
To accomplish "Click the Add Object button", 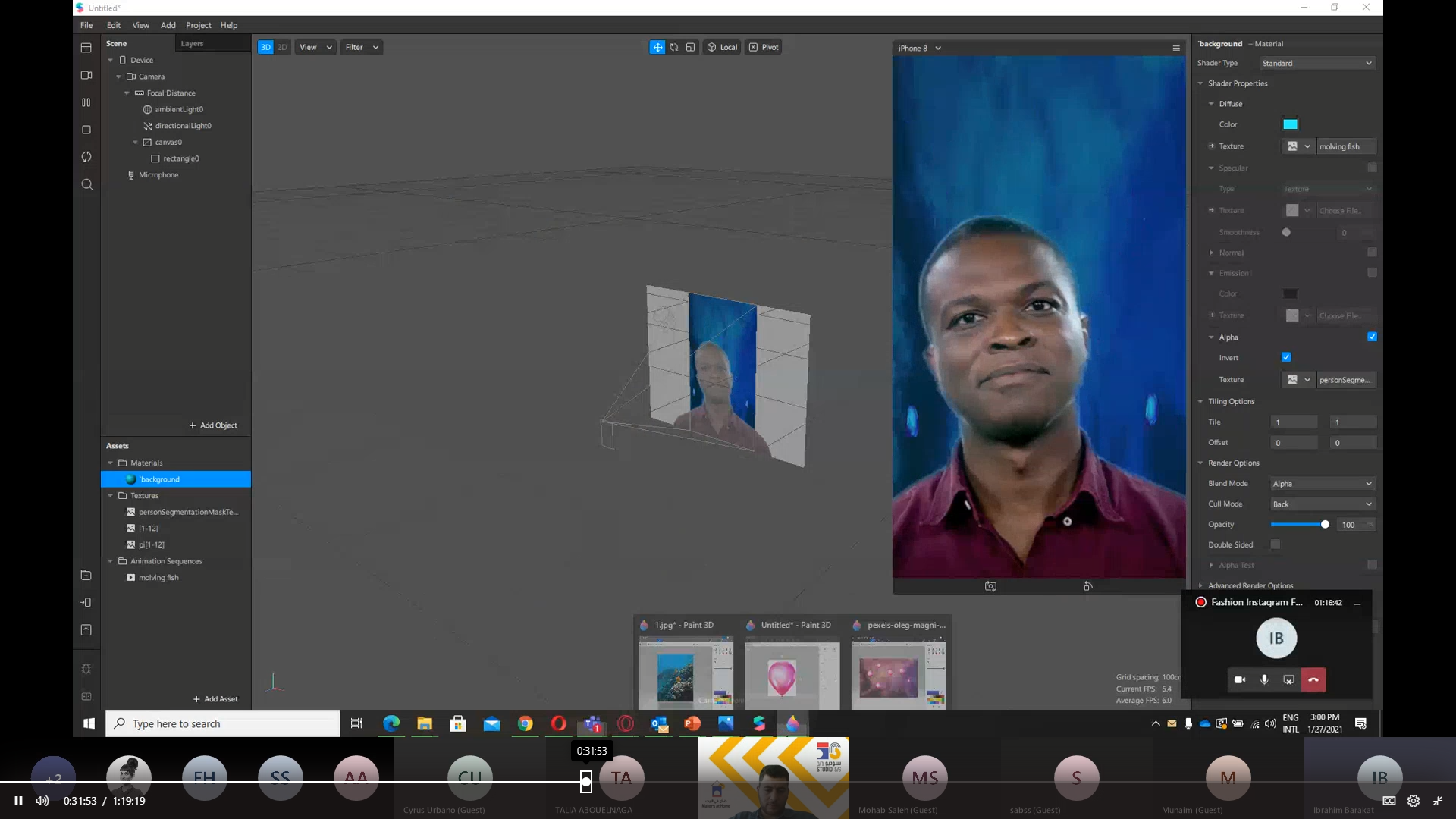I will click(x=213, y=425).
